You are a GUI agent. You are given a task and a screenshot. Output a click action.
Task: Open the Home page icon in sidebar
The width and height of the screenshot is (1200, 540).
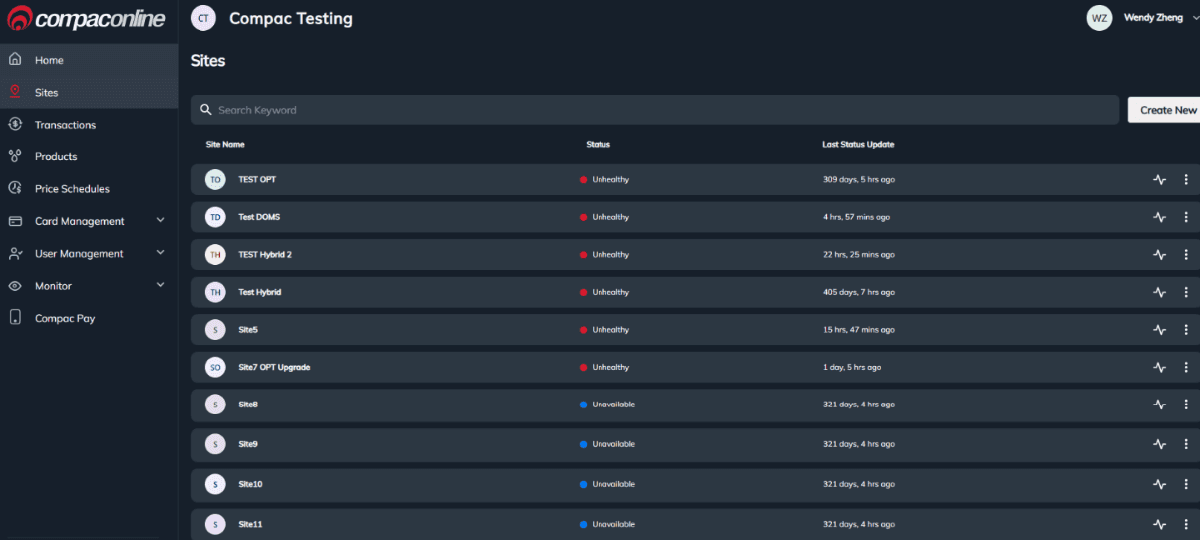[15, 60]
